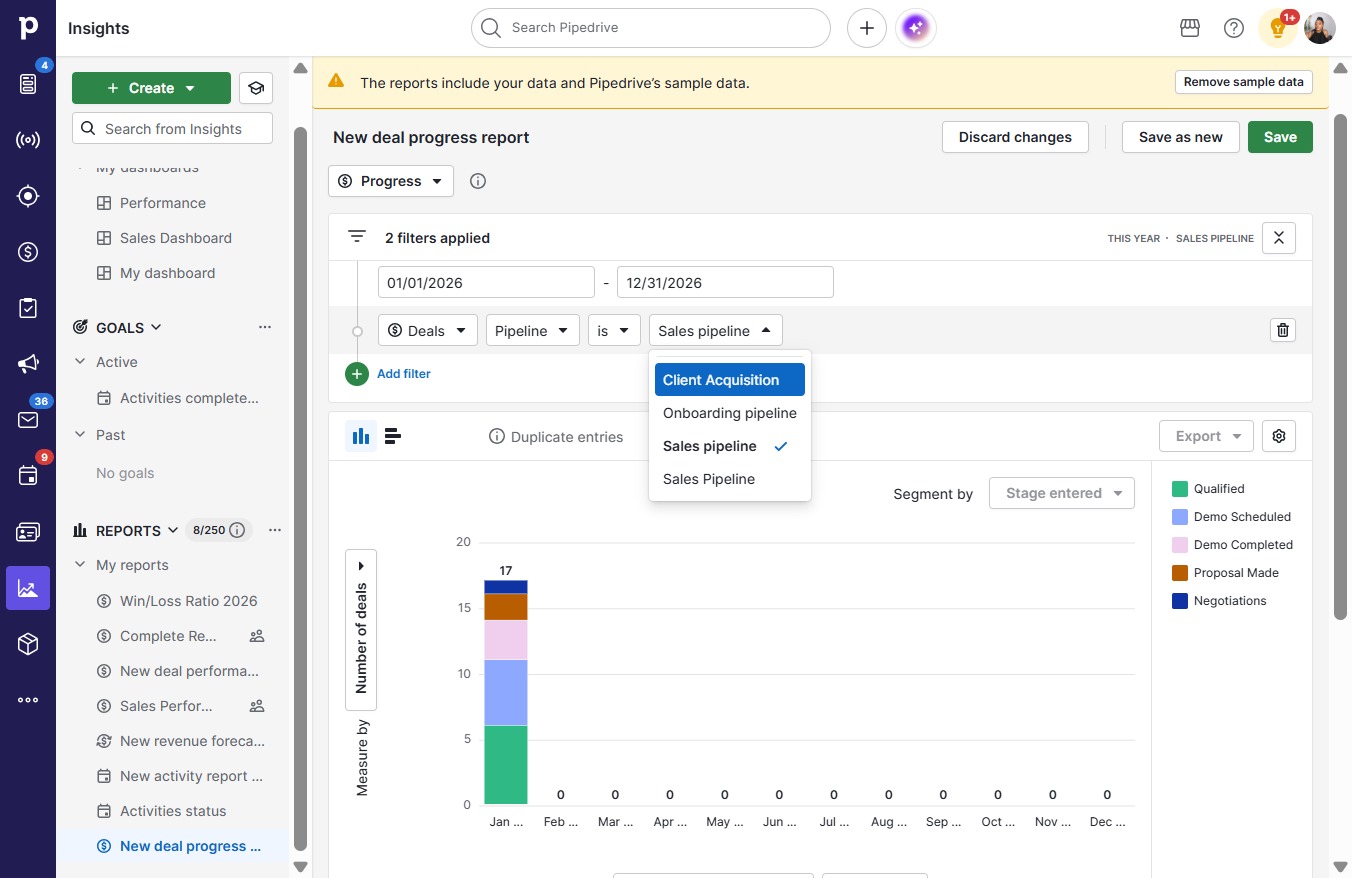This screenshot has height=878, width=1352.
Task: Open the More options ellipsis in the sidebar
Action: (x=28, y=700)
